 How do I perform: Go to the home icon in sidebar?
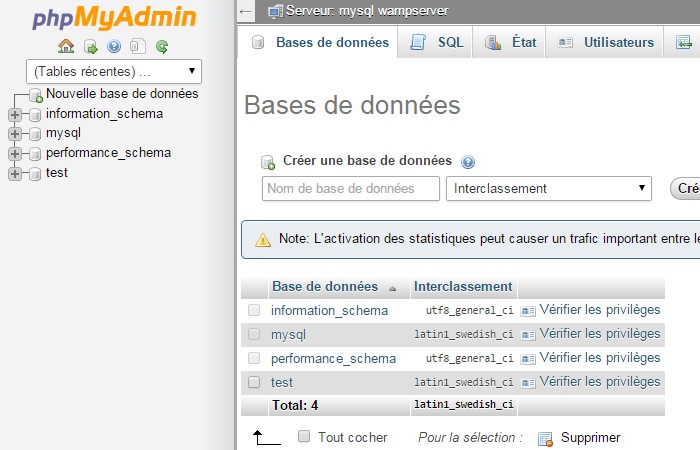coord(66,46)
